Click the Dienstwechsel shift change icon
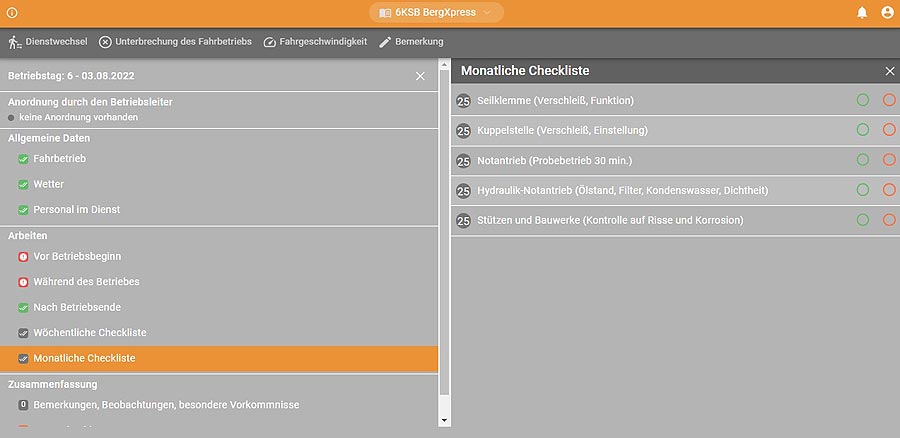900x438 pixels. [14, 42]
